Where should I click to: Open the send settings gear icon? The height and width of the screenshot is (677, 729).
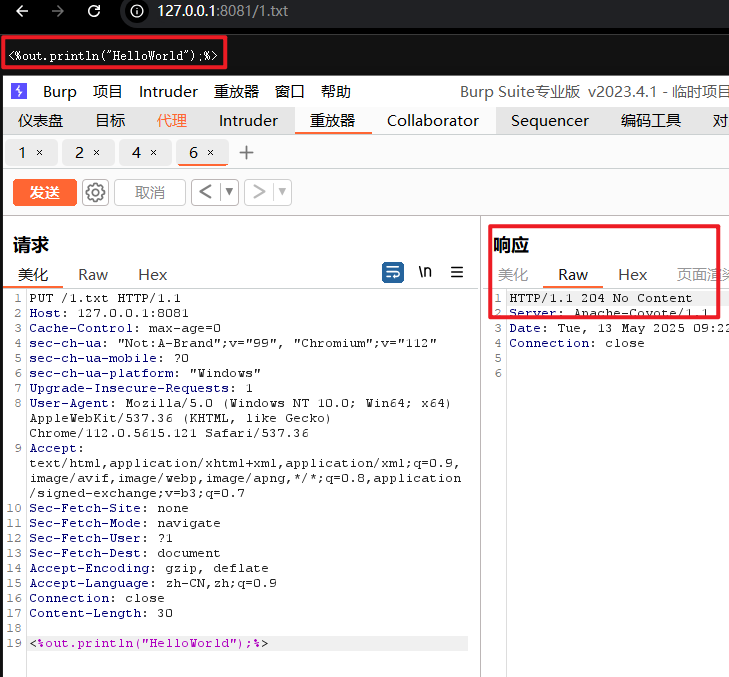[x=95, y=193]
